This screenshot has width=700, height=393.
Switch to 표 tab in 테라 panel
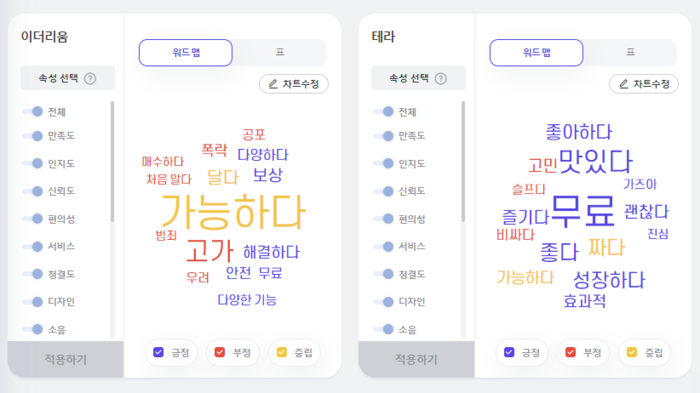point(630,52)
